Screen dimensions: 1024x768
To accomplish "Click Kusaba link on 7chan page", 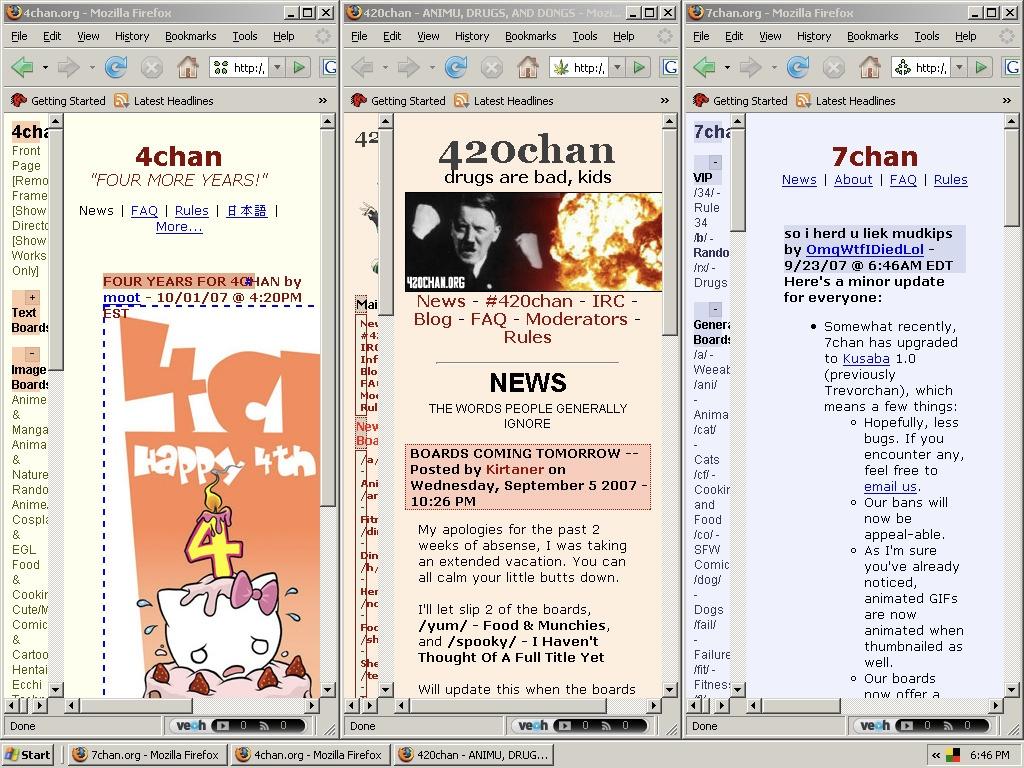I will pos(866,359).
